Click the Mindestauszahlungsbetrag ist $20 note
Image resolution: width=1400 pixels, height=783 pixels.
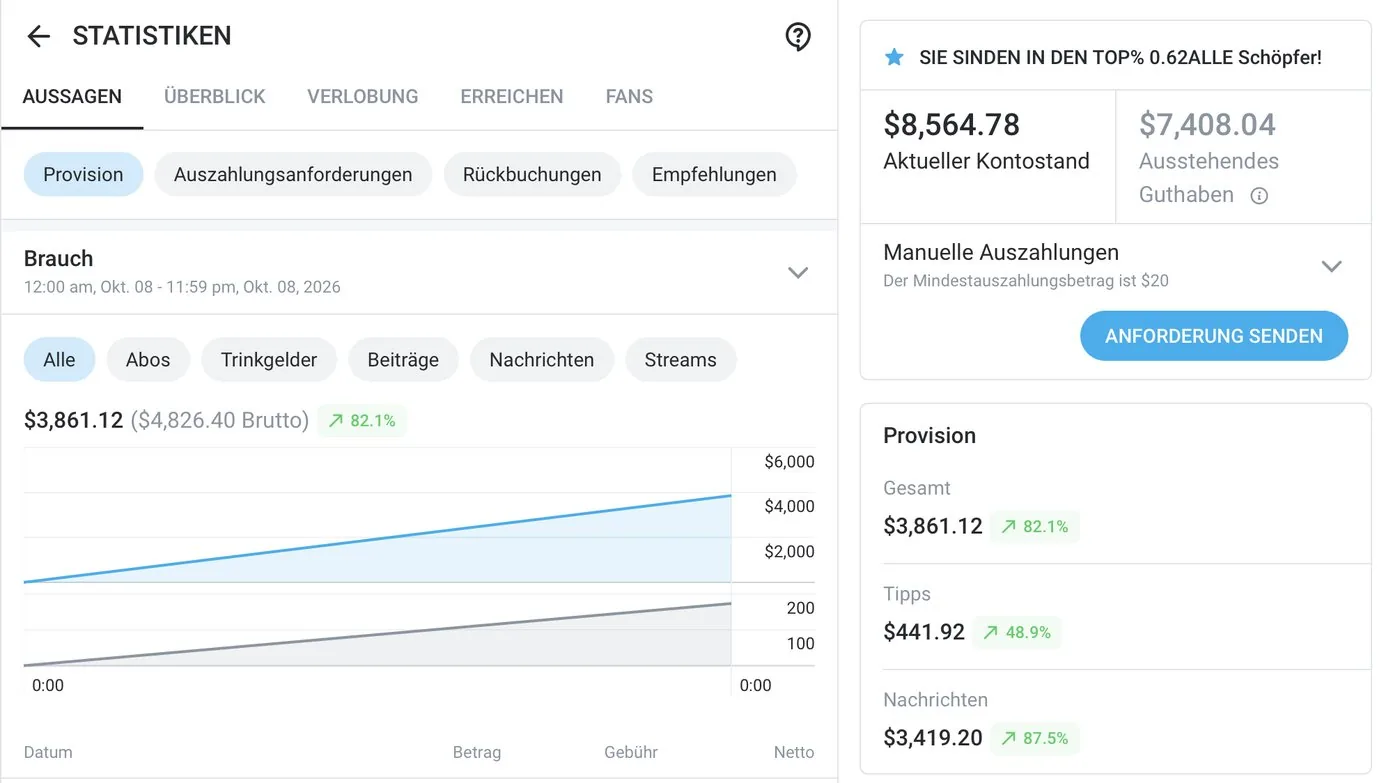coord(1026,281)
